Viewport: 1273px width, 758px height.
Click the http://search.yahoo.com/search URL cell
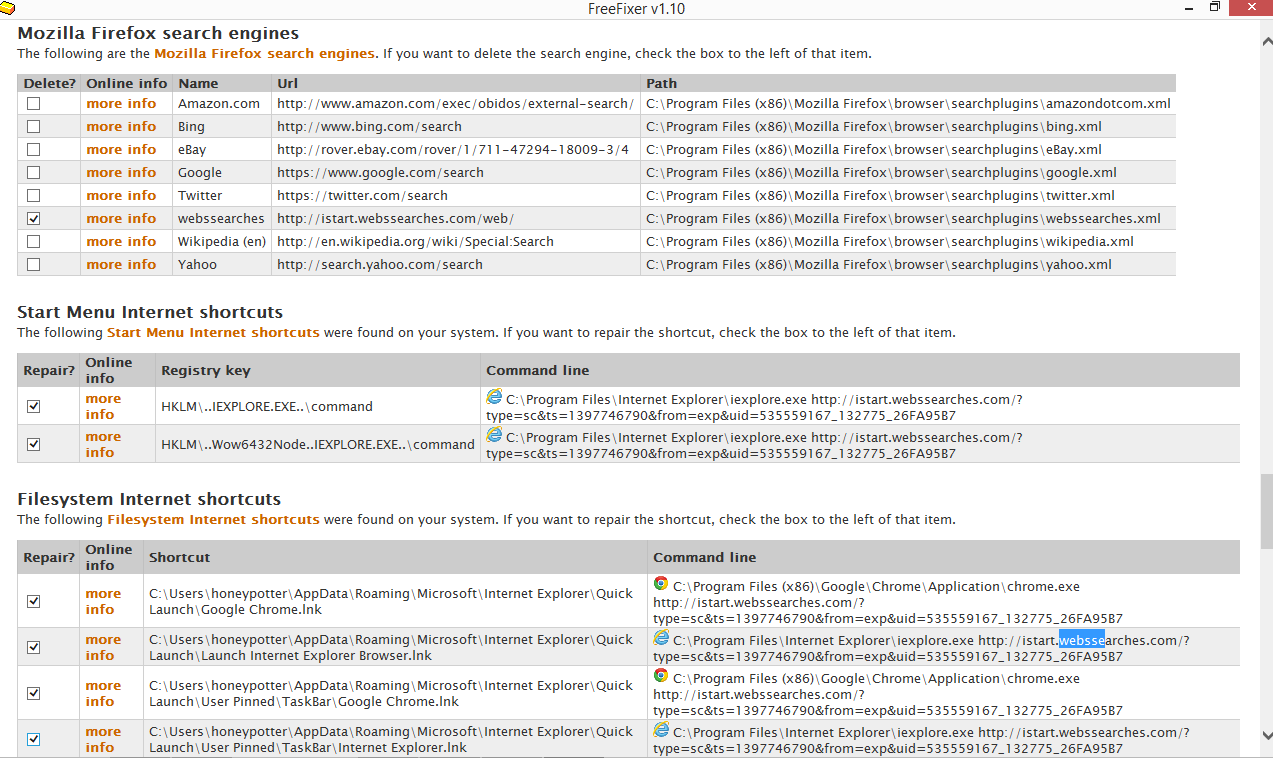click(456, 265)
